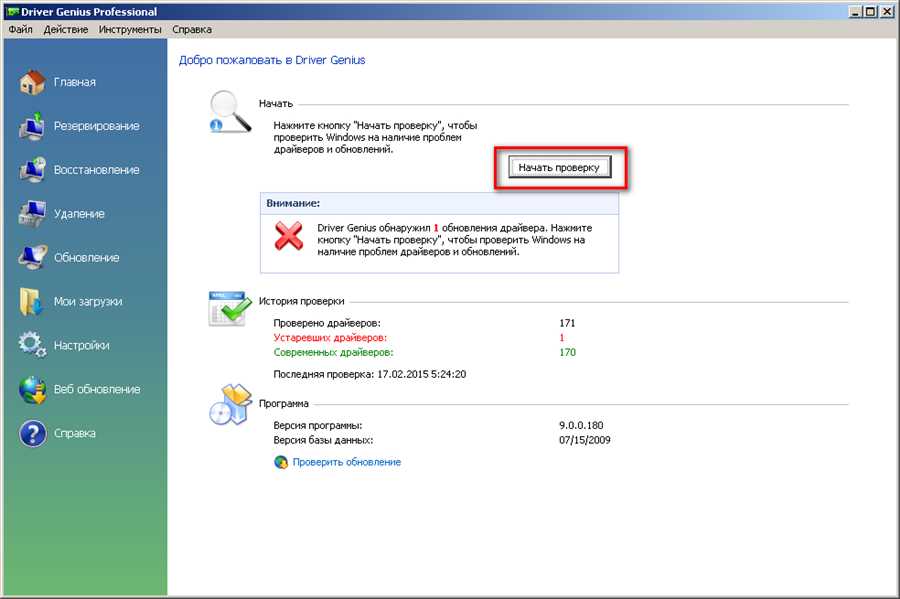The height and width of the screenshot is (599, 900).
Task: Click the Настройки gears icon
Action: [x=32, y=345]
